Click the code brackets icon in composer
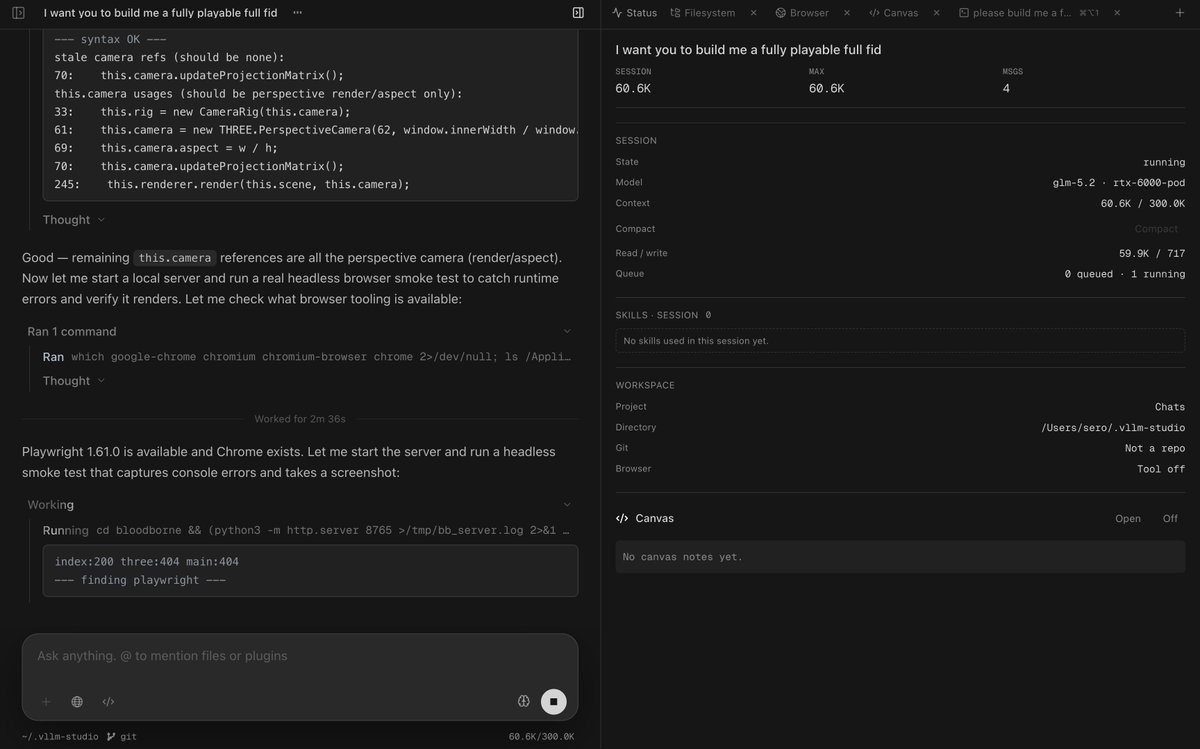The width and height of the screenshot is (1200, 749). (x=109, y=702)
